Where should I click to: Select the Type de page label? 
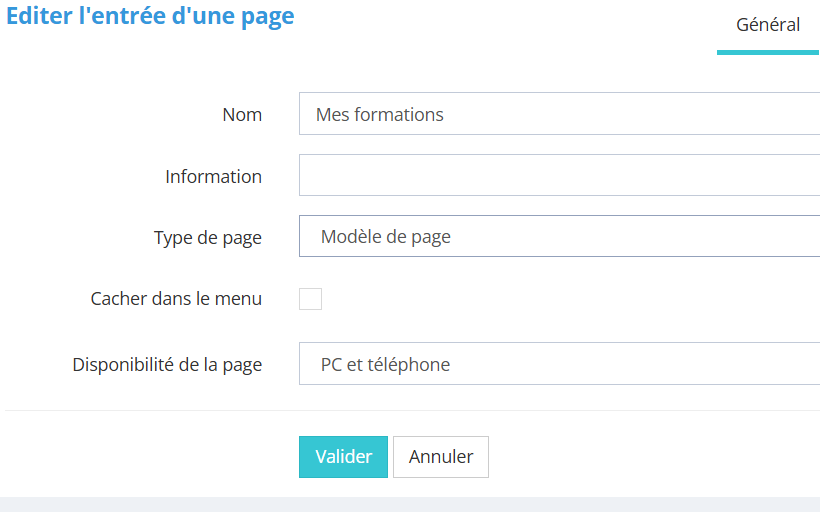[x=207, y=238]
